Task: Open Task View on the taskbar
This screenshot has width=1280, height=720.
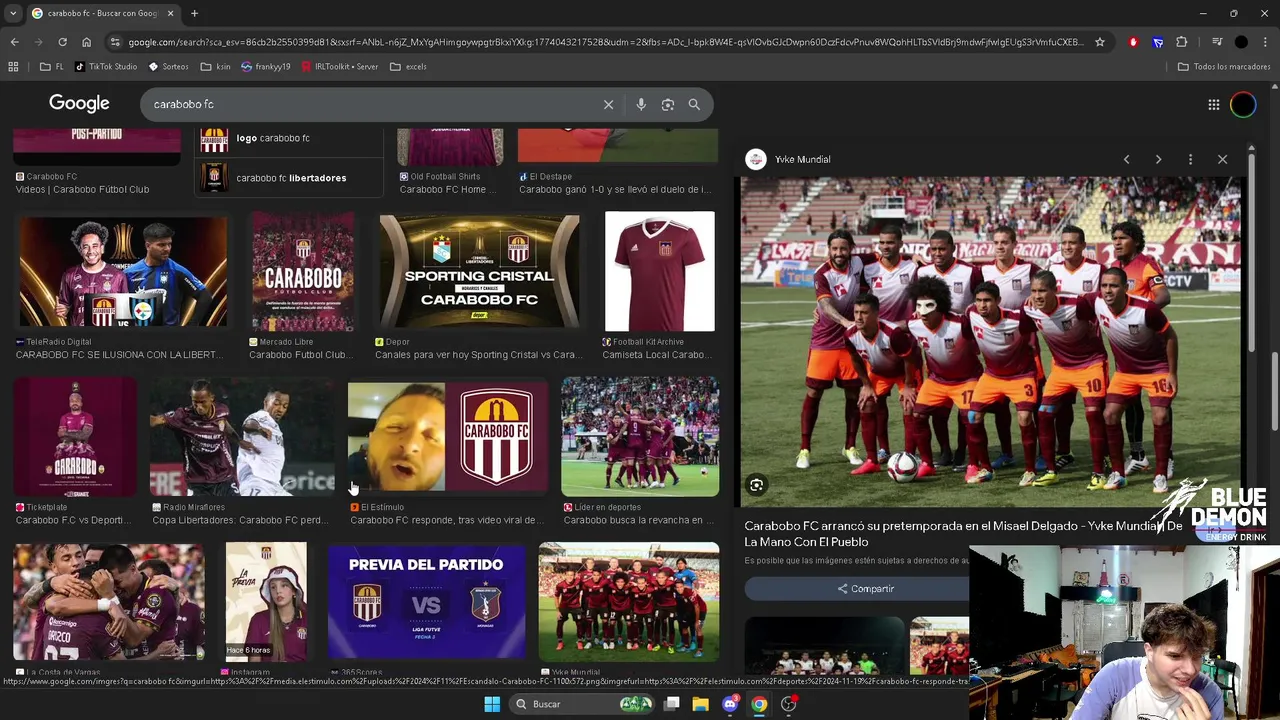Action: [672, 704]
